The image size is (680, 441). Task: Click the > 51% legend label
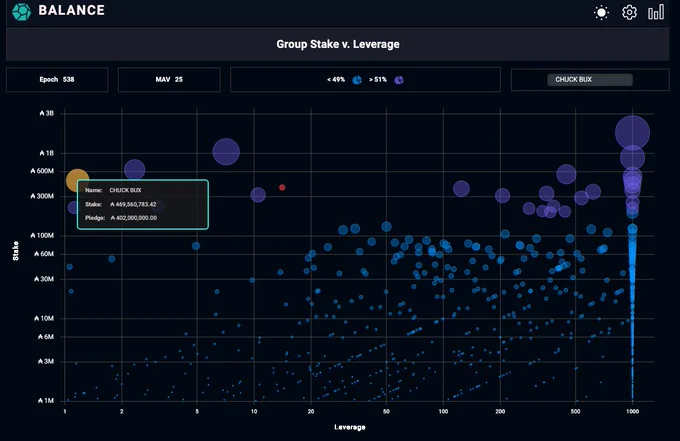[378, 80]
